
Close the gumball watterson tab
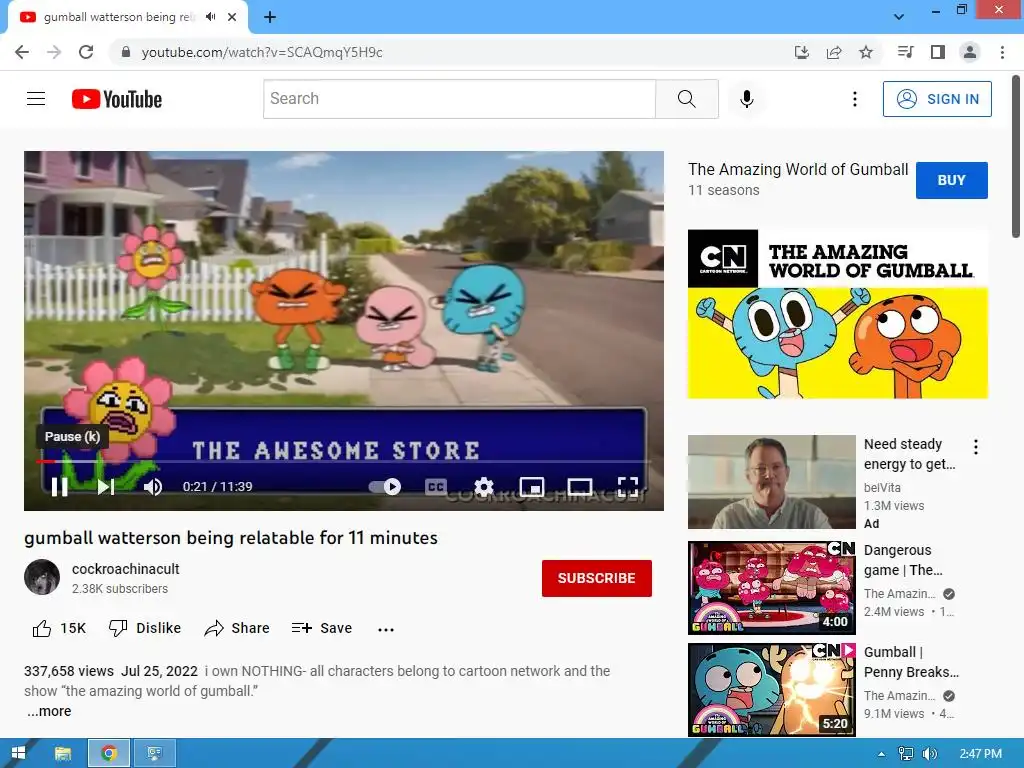pyautogui.click(x=232, y=17)
